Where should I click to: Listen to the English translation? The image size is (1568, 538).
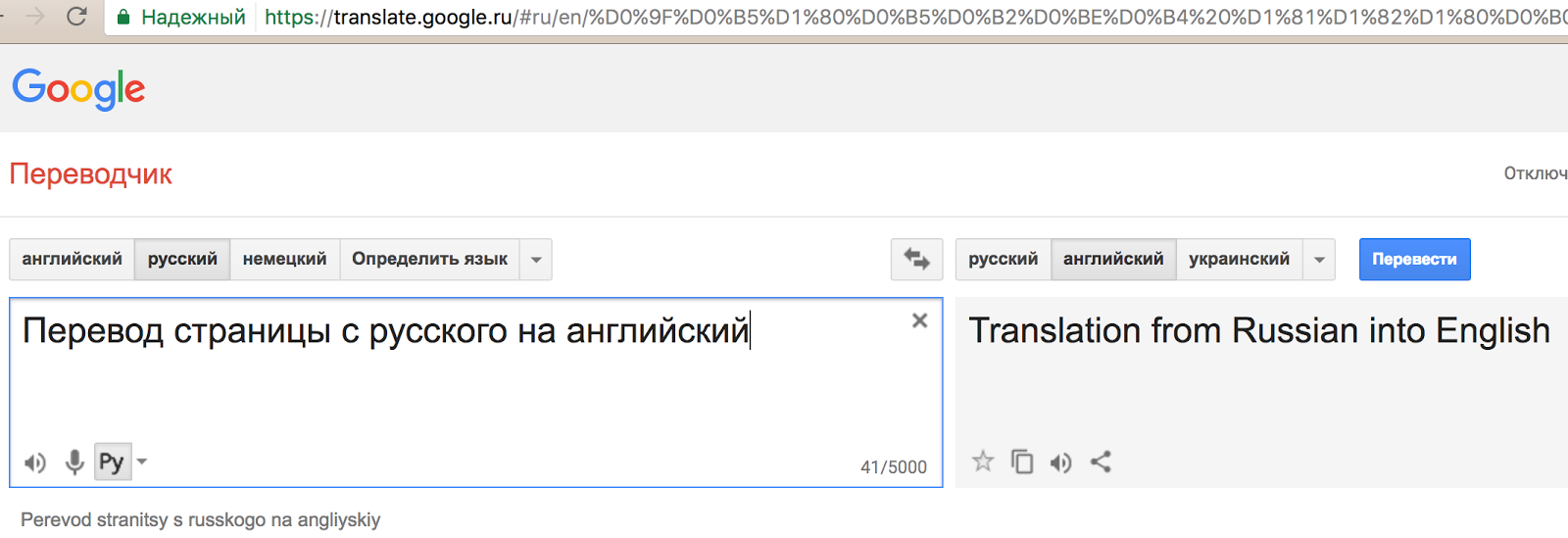tap(1060, 462)
